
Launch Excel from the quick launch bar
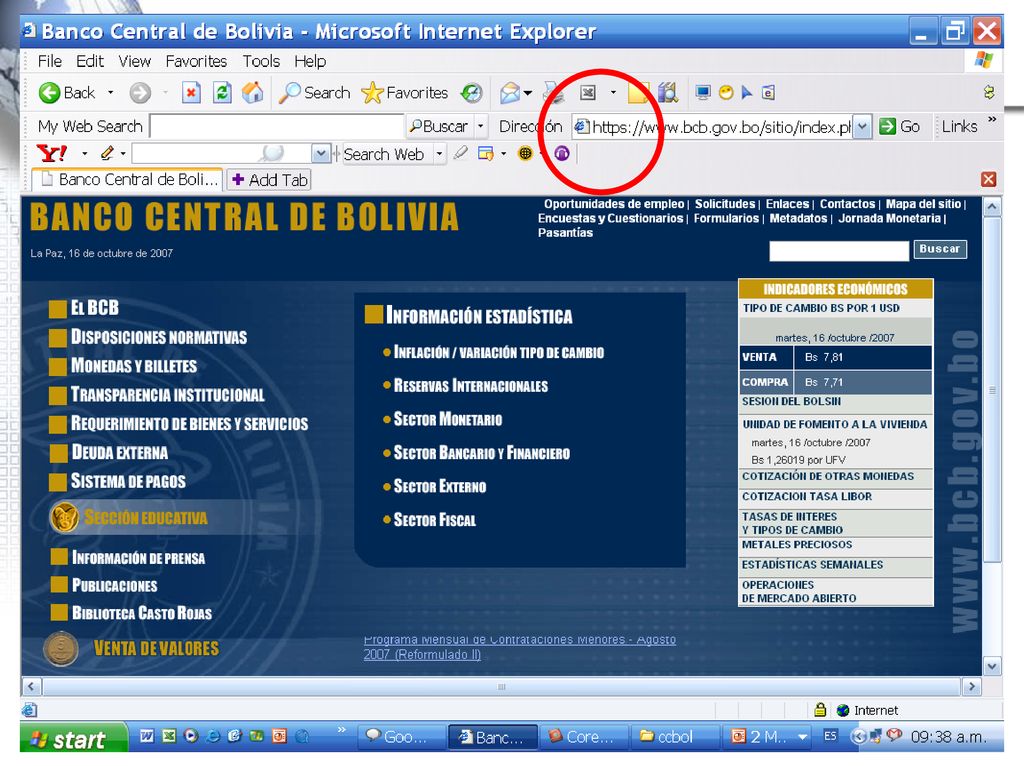tap(168, 736)
